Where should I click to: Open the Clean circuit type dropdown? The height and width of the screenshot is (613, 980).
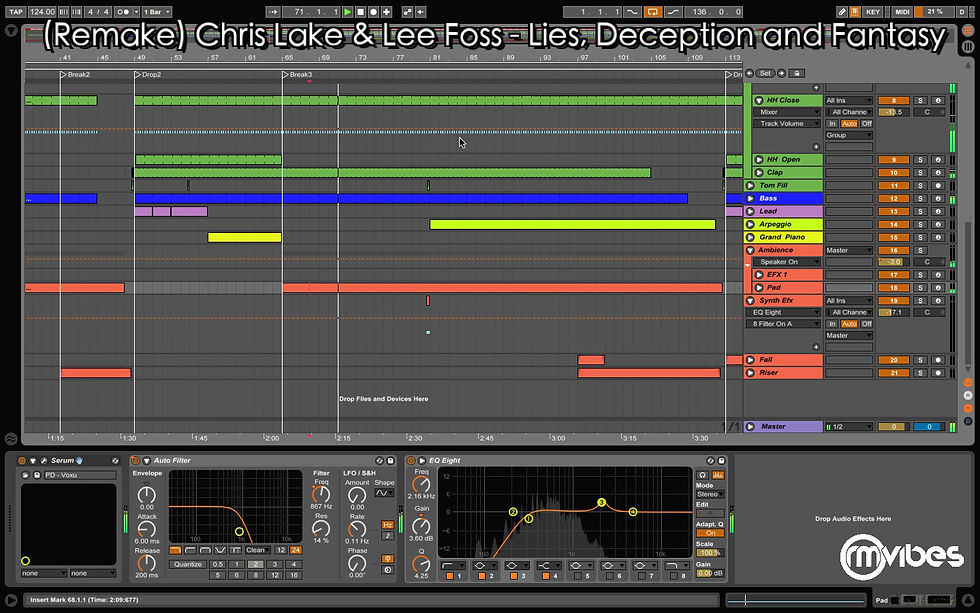(x=258, y=550)
